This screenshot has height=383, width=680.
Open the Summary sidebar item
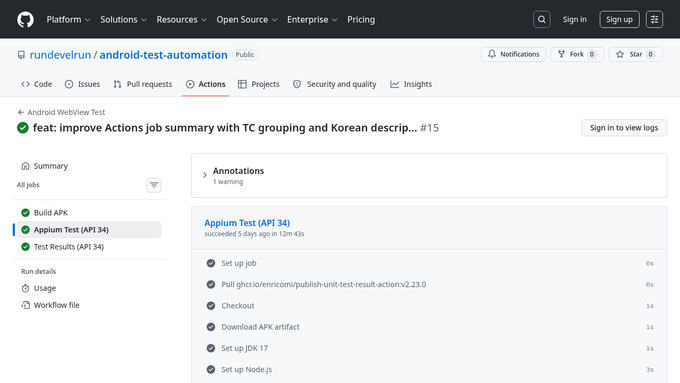pos(89,166)
